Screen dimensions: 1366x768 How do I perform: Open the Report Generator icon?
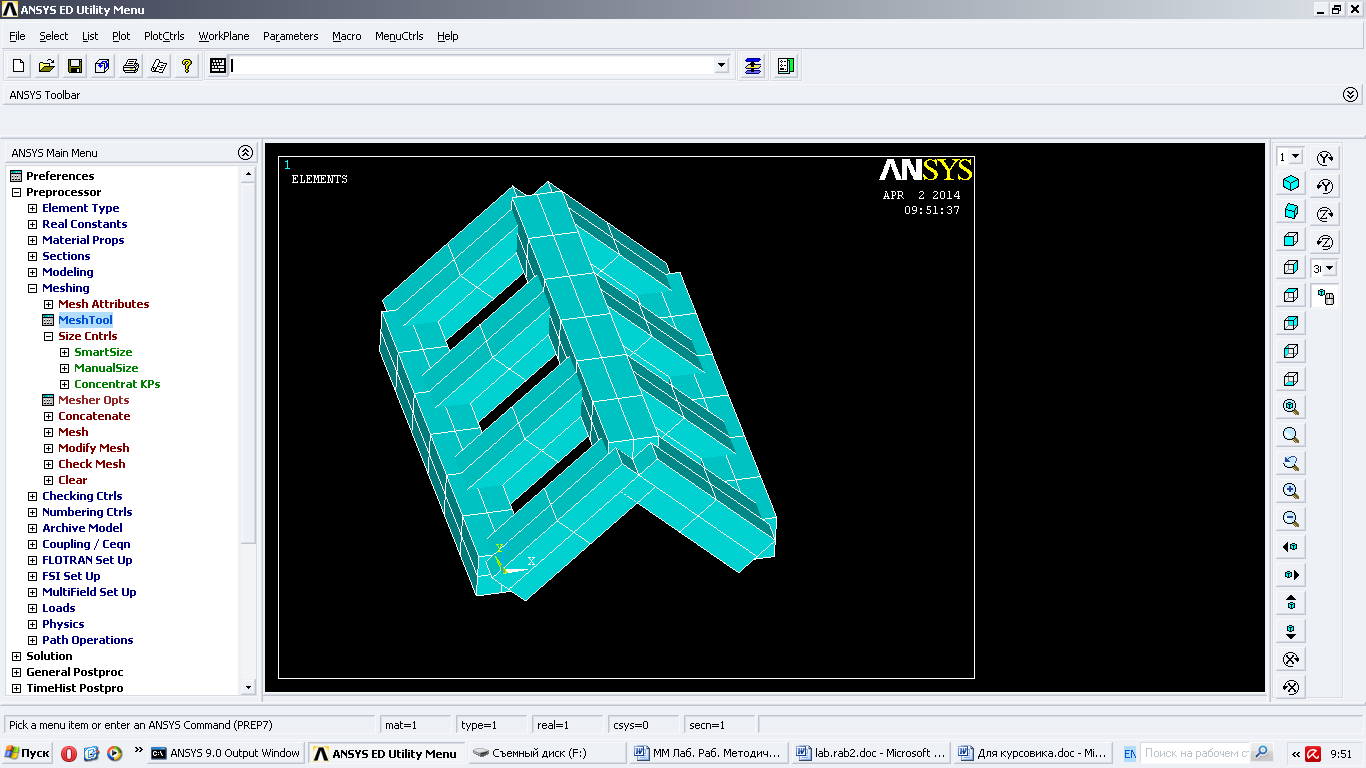pos(159,66)
